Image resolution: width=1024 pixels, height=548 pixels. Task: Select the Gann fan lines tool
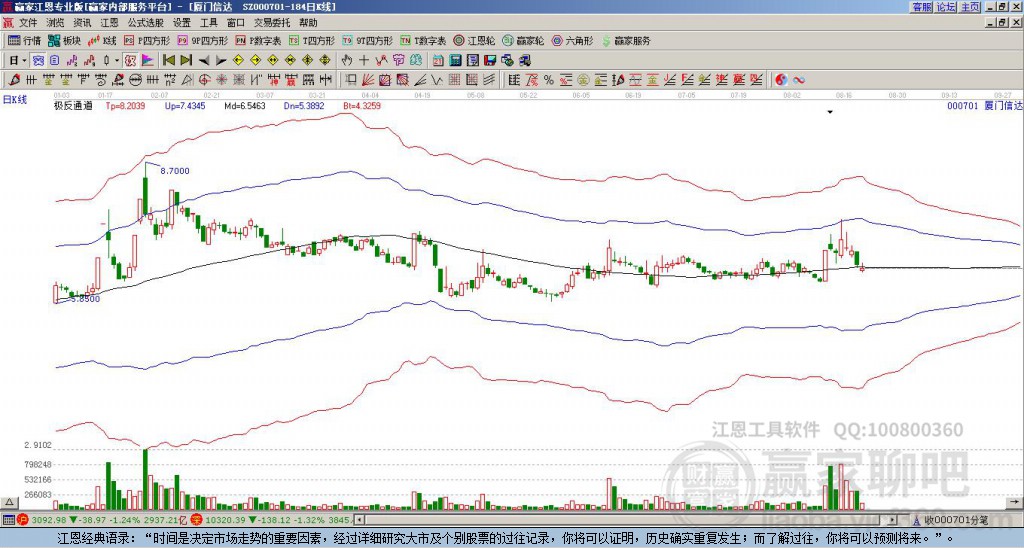point(368,80)
